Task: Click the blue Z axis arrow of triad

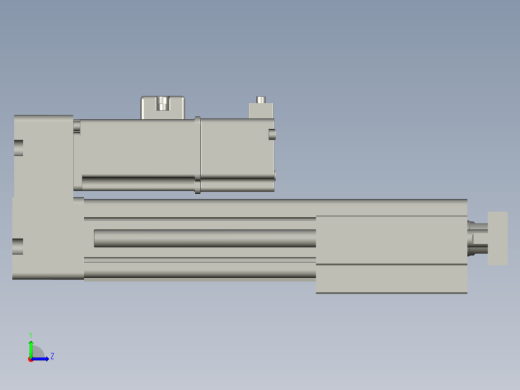Action: tap(40, 359)
